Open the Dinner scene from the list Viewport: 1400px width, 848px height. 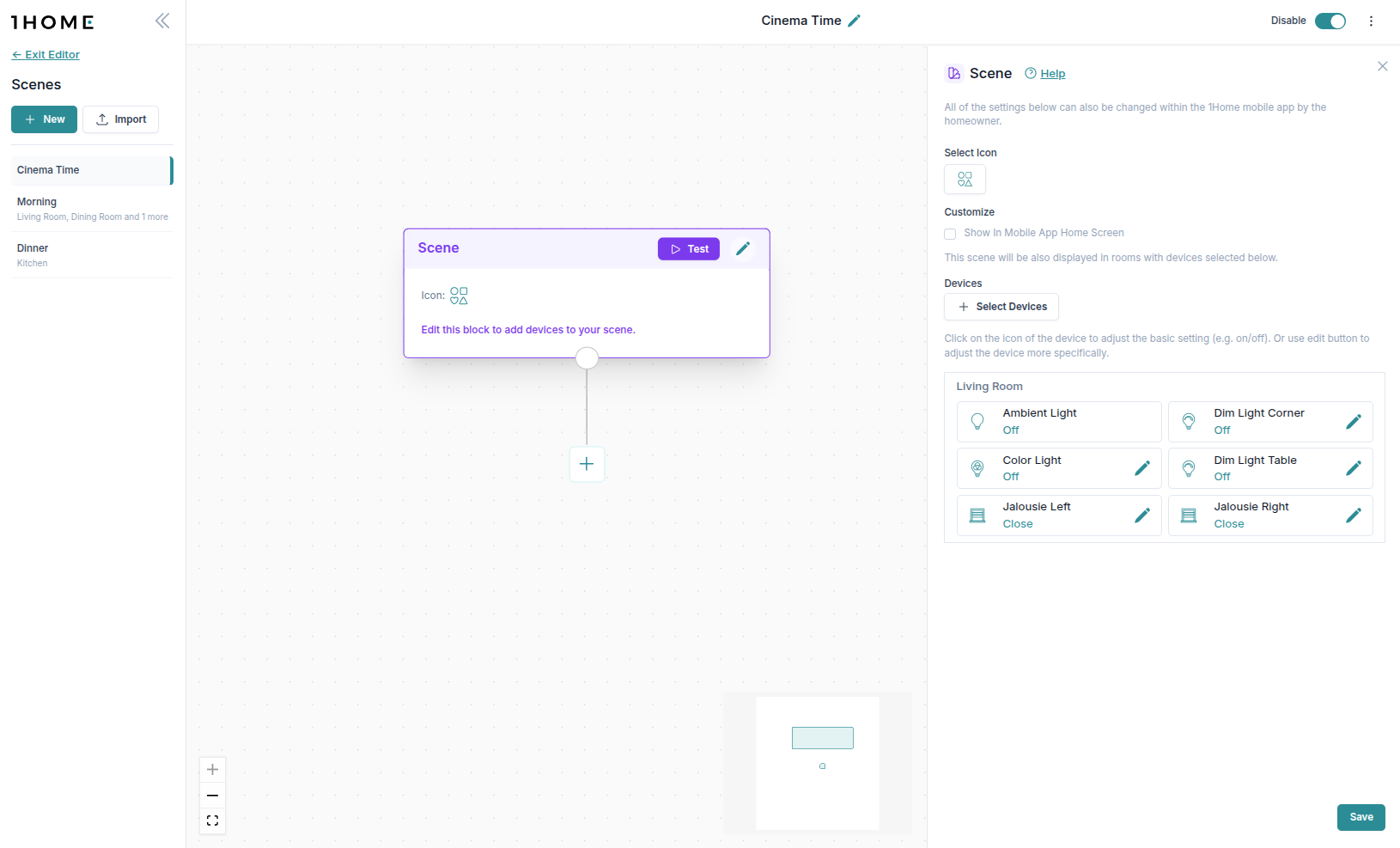91,254
